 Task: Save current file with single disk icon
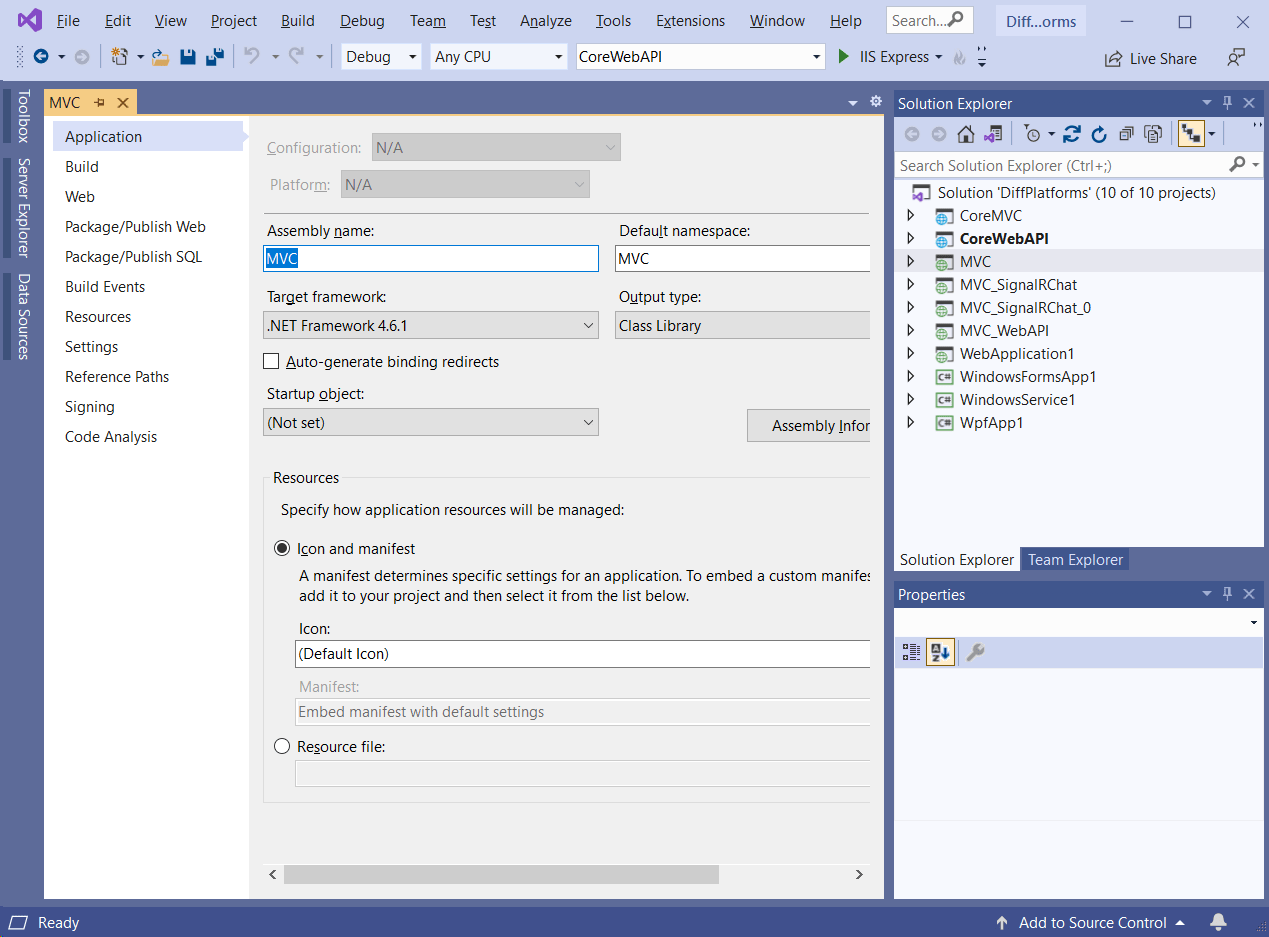(x=187, y=57)
